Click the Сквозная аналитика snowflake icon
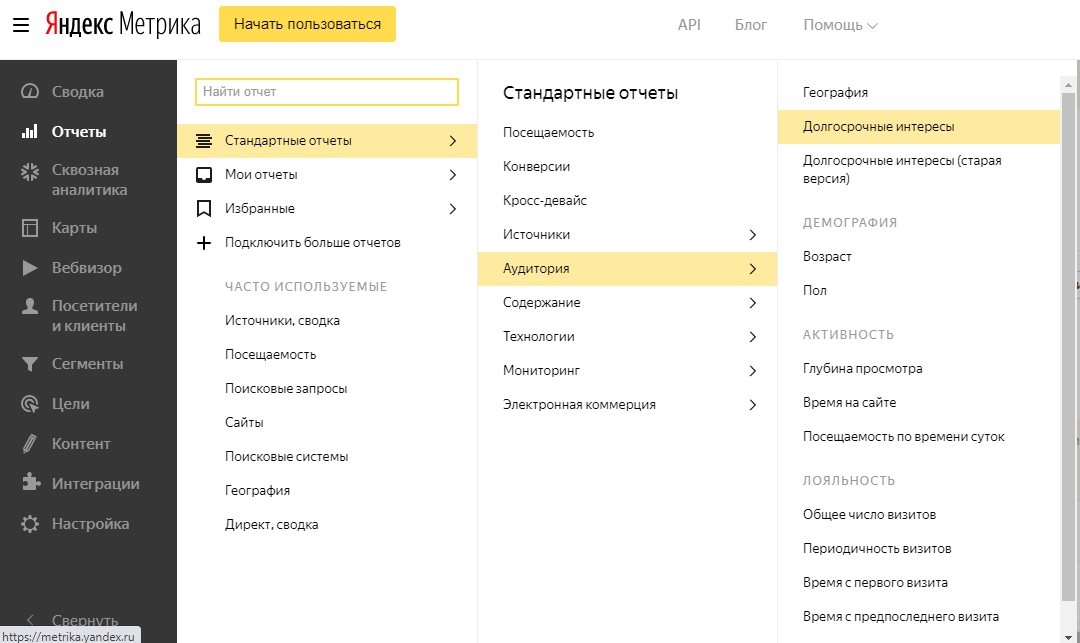Image resolution: width=1080 pixels, height=643 pixels. click(30, 171)
